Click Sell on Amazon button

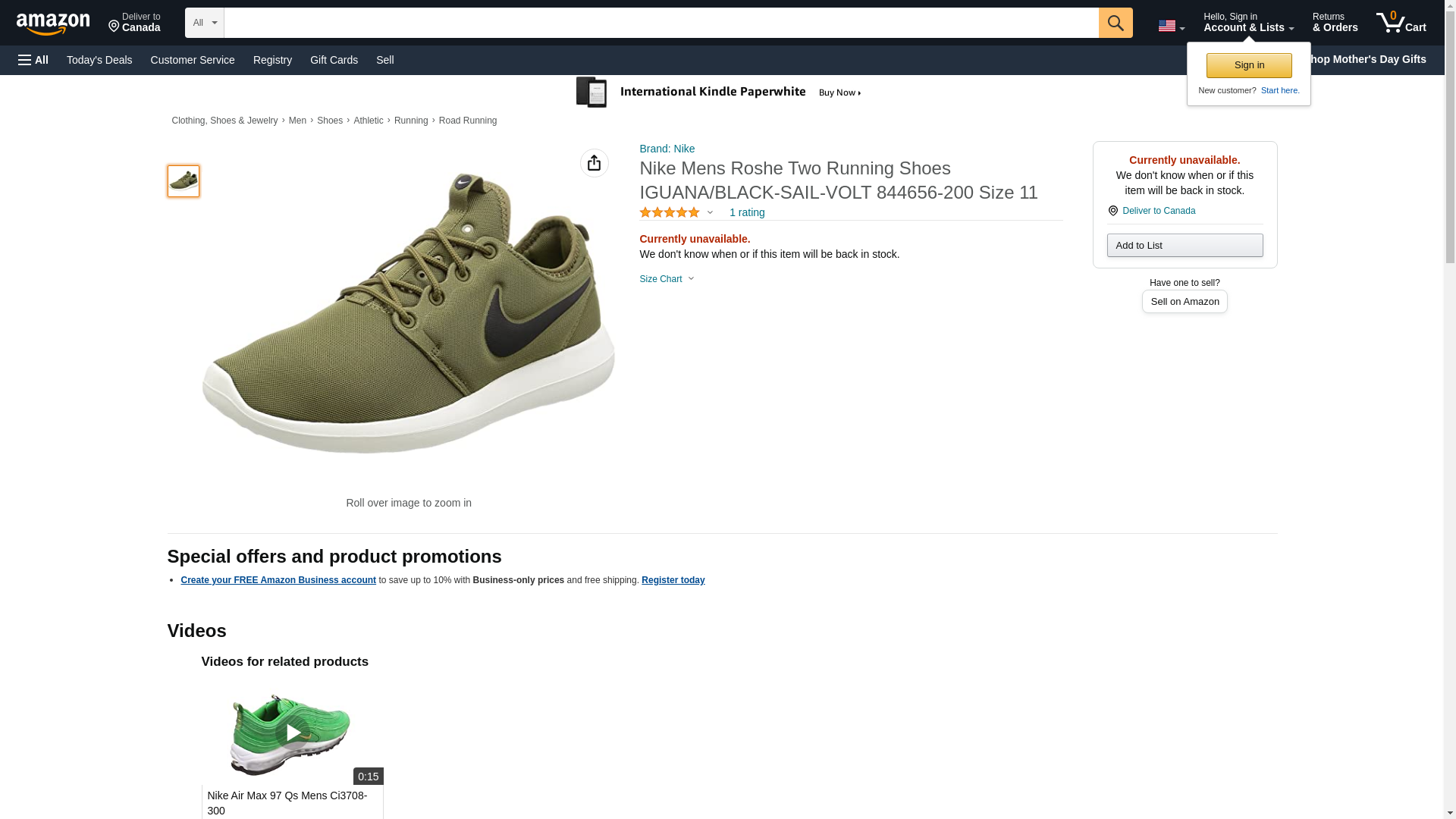1184,302
